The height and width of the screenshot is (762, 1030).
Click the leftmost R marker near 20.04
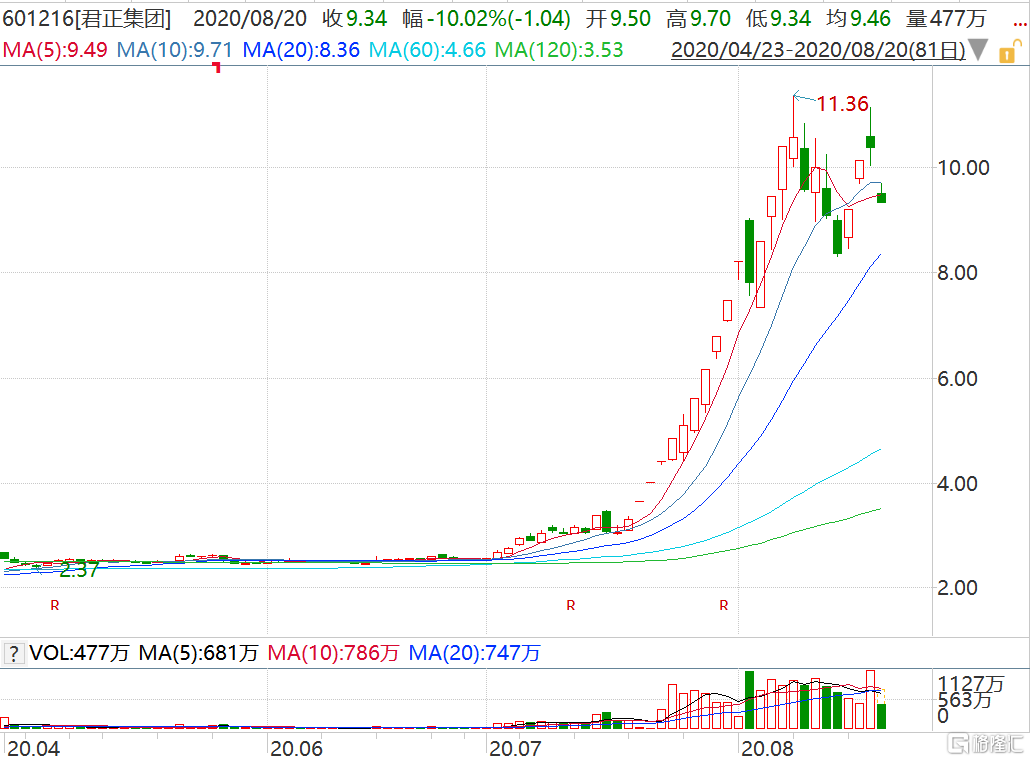tap(56, 605)
